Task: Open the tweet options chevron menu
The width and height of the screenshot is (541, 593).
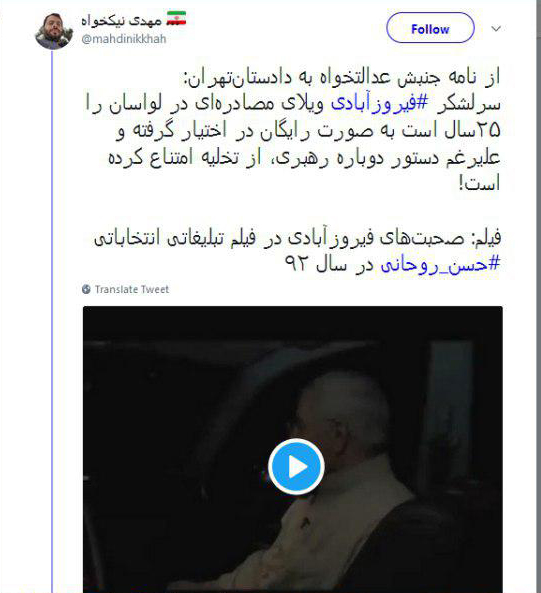Action: (496, 29)
